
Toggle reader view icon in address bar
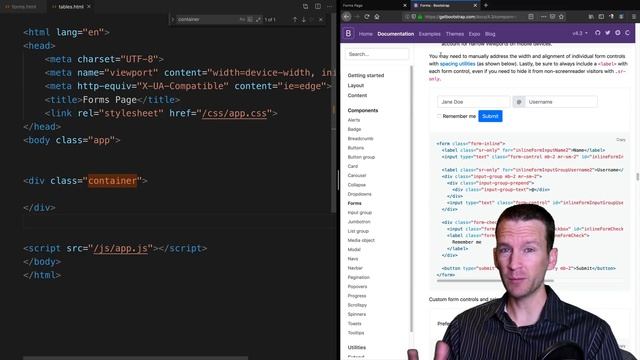[x=531, y=17]
